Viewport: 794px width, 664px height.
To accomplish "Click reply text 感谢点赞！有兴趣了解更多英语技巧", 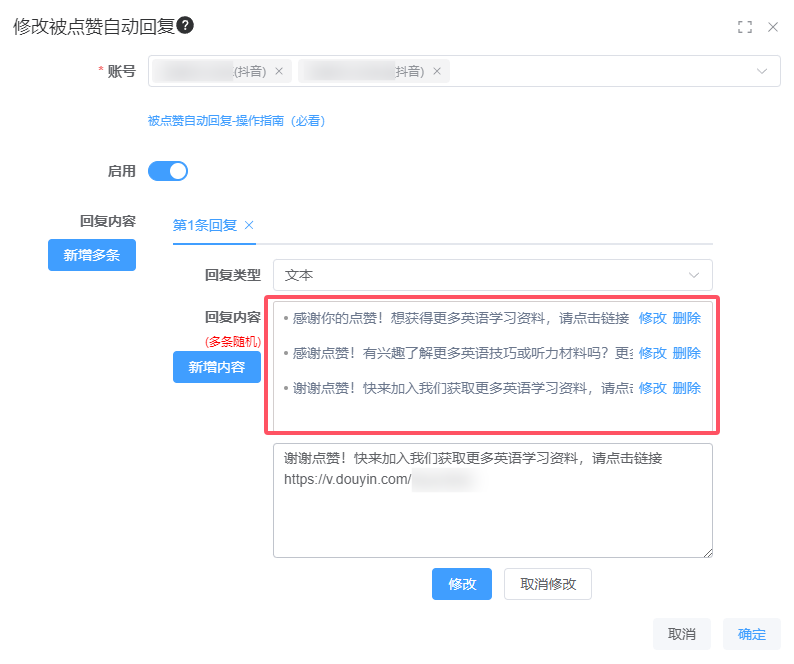I will (x=462, y=353).
